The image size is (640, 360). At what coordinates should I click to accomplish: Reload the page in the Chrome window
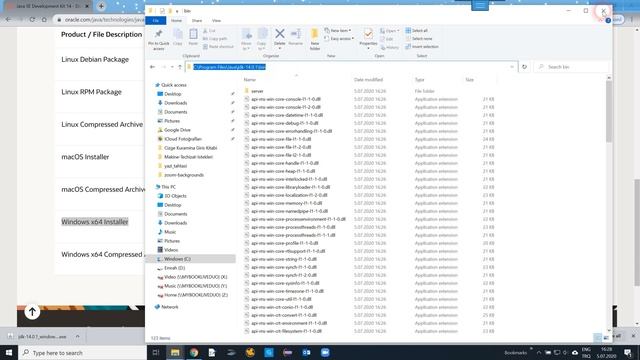[32, 20]
